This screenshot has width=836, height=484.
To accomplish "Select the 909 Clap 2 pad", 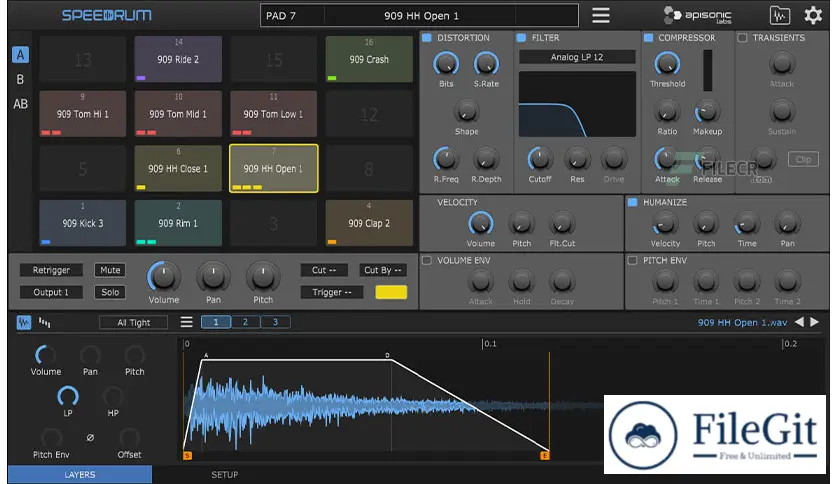I will coord(369,223).
